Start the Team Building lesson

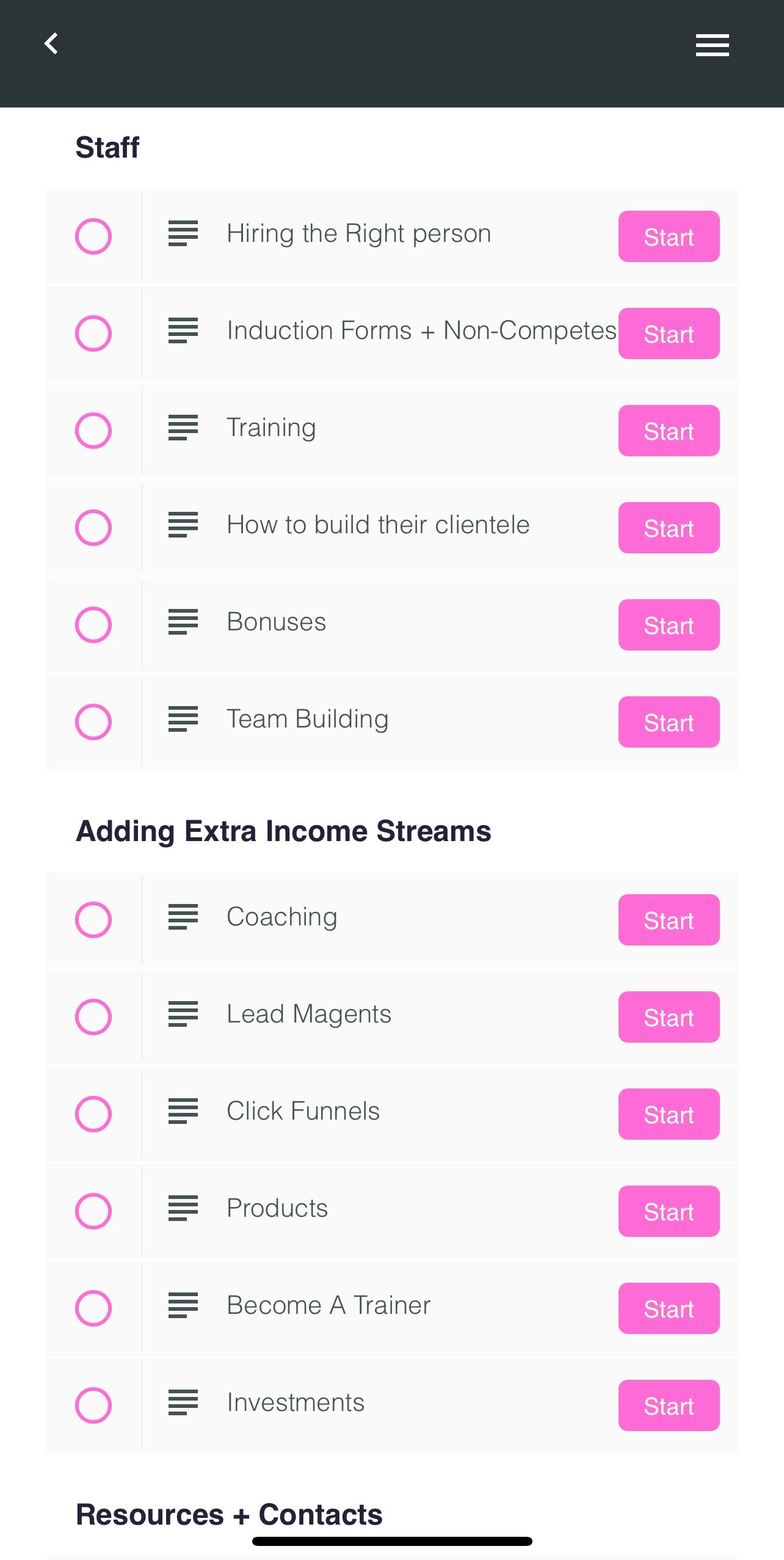point(669,722)
